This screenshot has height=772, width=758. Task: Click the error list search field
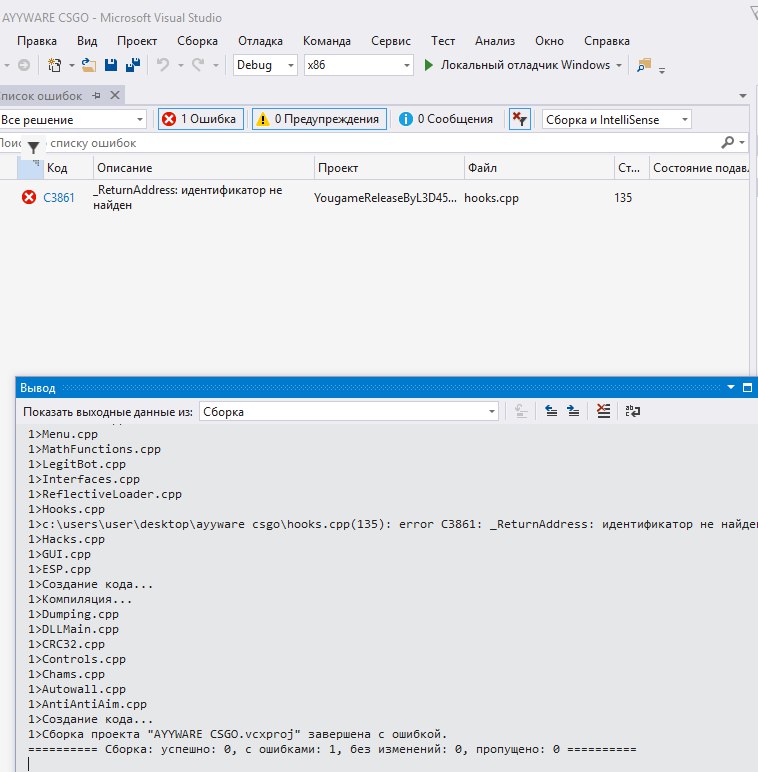pyautogui.click(x=370, y=143)
